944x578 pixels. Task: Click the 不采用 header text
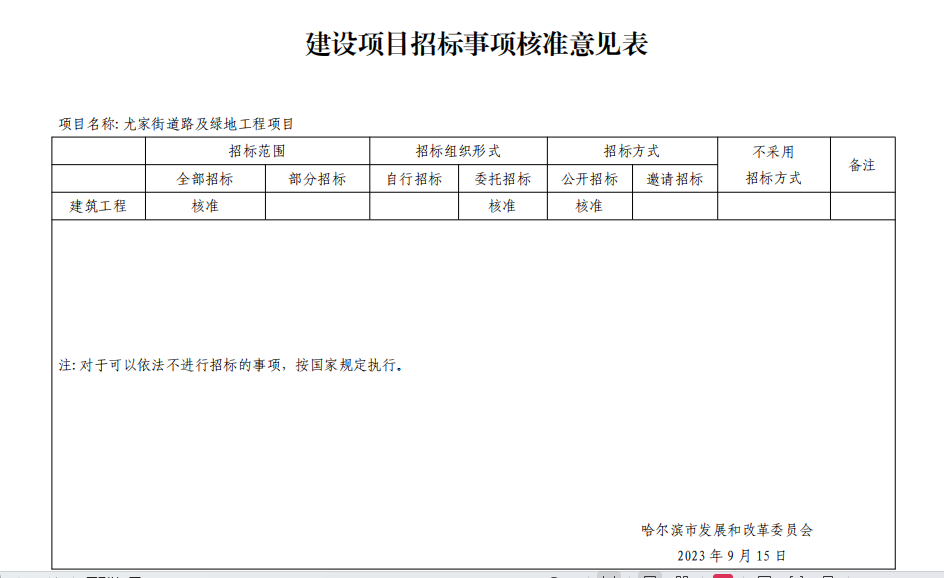774,152
